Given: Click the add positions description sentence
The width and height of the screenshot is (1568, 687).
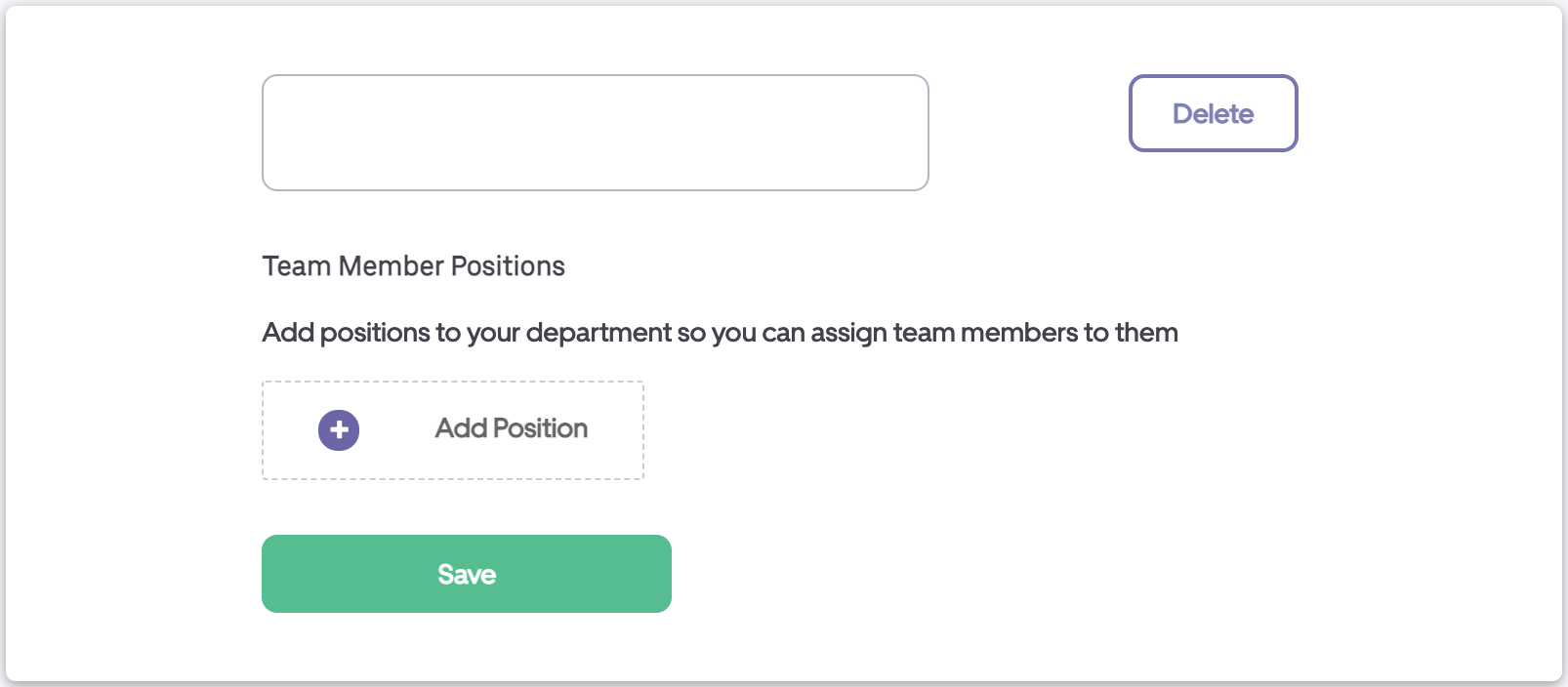Looking at the screenshot, I should pos(720,333).
